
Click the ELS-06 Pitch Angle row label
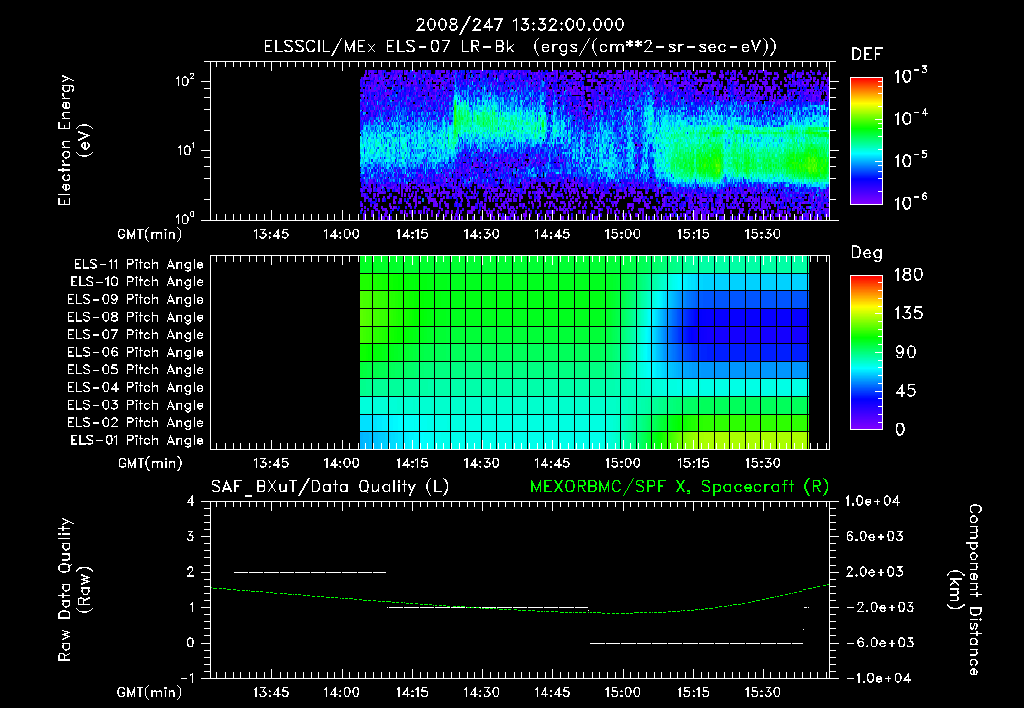coord(135,353)
